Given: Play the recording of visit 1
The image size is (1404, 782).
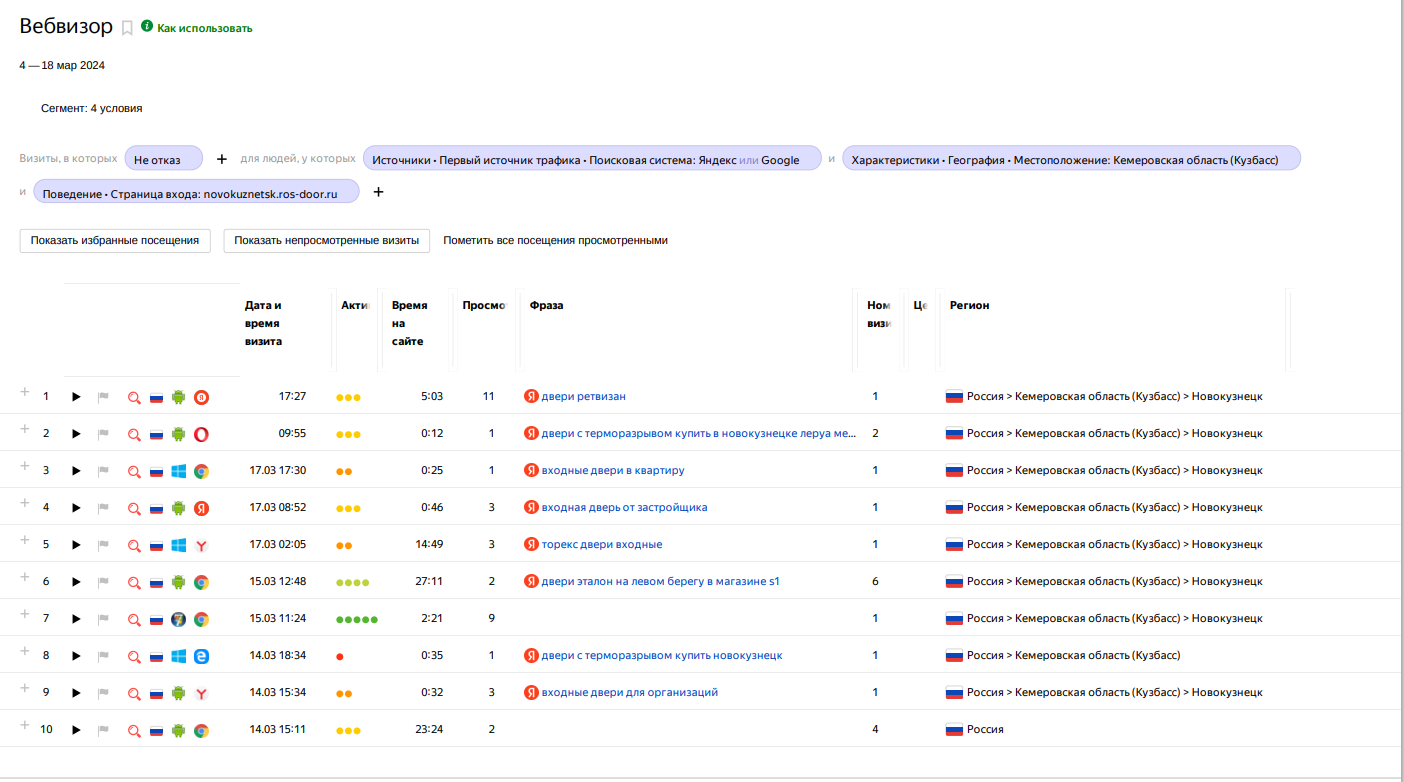Looking at the screenshot, I should [x=76, y=397].
